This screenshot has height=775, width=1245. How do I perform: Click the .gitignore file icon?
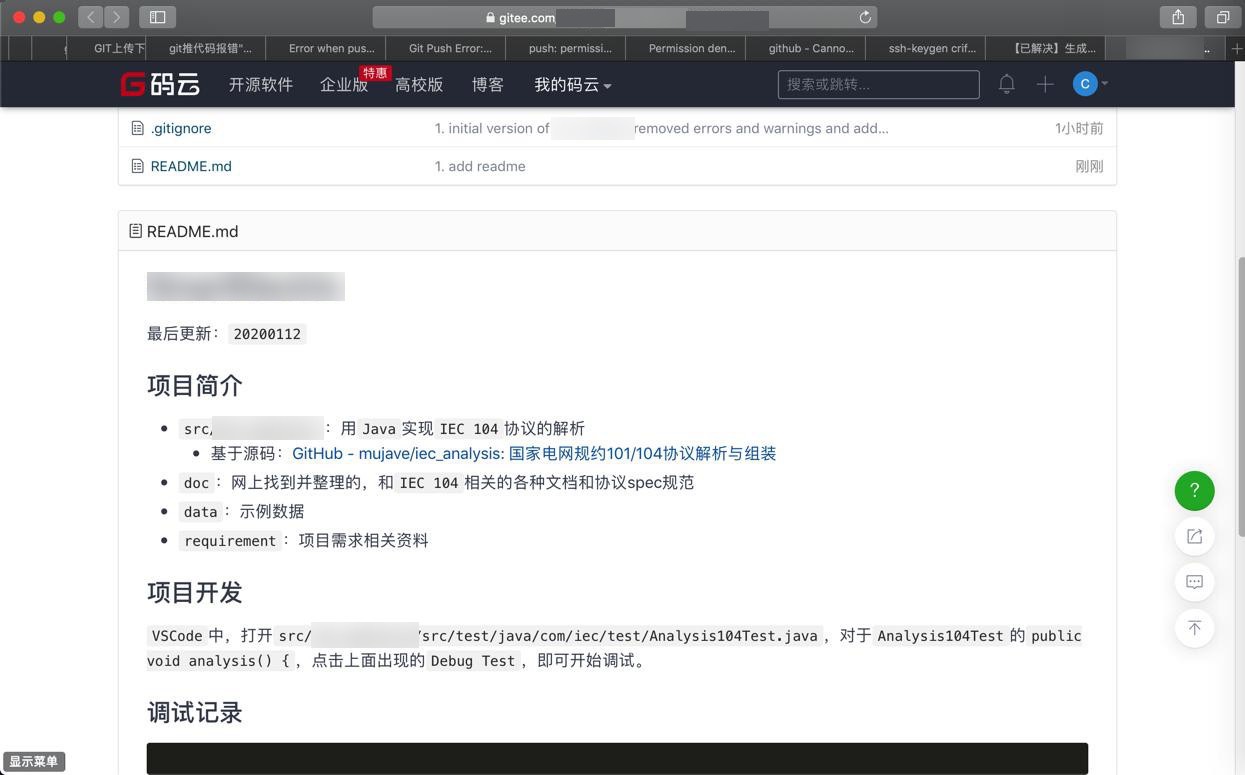137,128
